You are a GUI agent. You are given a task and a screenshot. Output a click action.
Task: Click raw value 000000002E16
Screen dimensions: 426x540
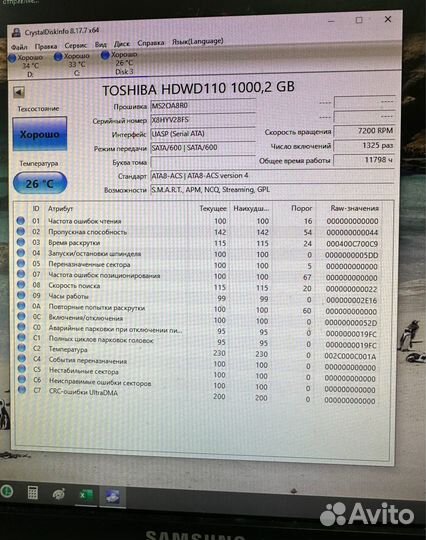[351, 300]
